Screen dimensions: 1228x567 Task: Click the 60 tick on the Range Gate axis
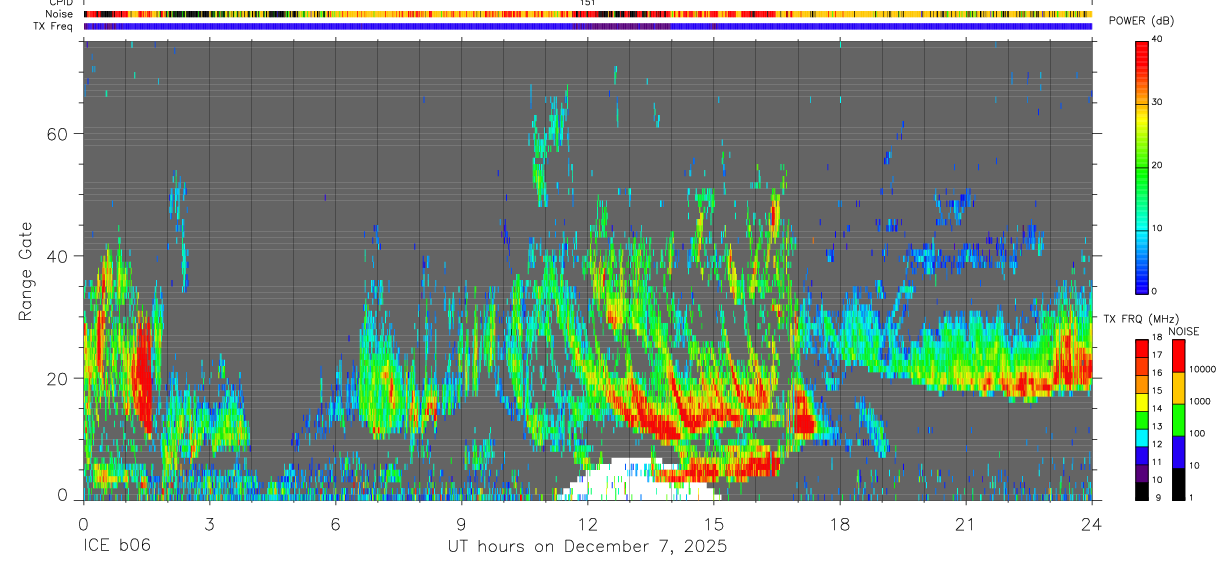[57, 134]
